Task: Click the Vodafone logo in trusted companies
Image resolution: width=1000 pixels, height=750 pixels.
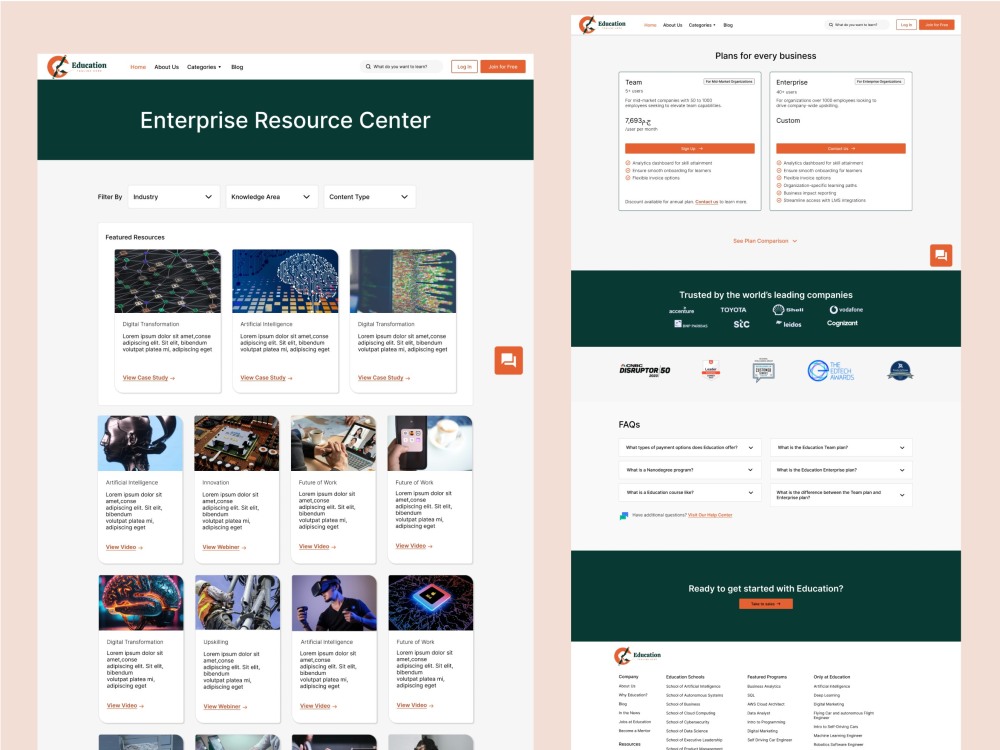Action: [846, 310]
